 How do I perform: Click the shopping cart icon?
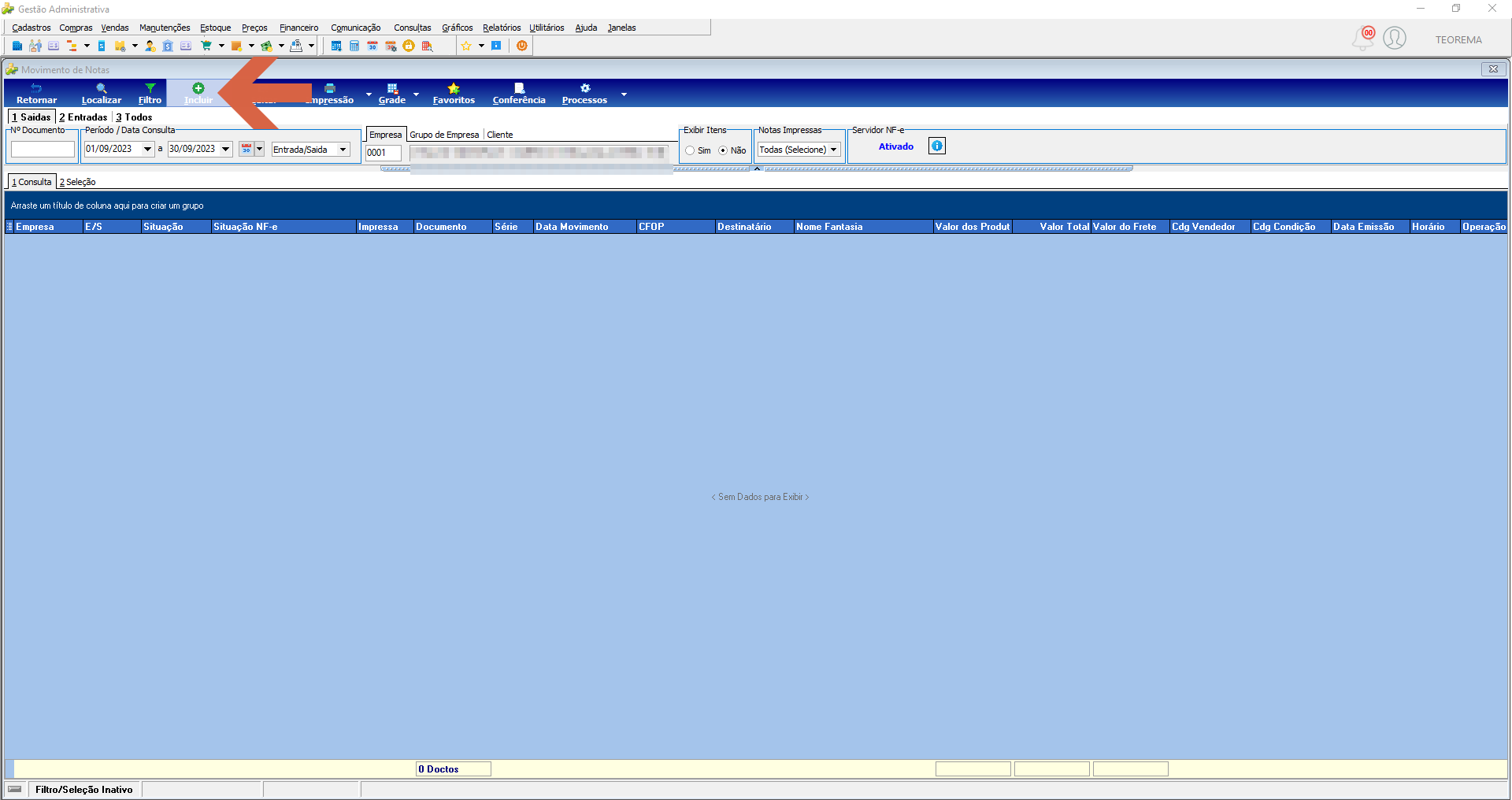point(206,46)
